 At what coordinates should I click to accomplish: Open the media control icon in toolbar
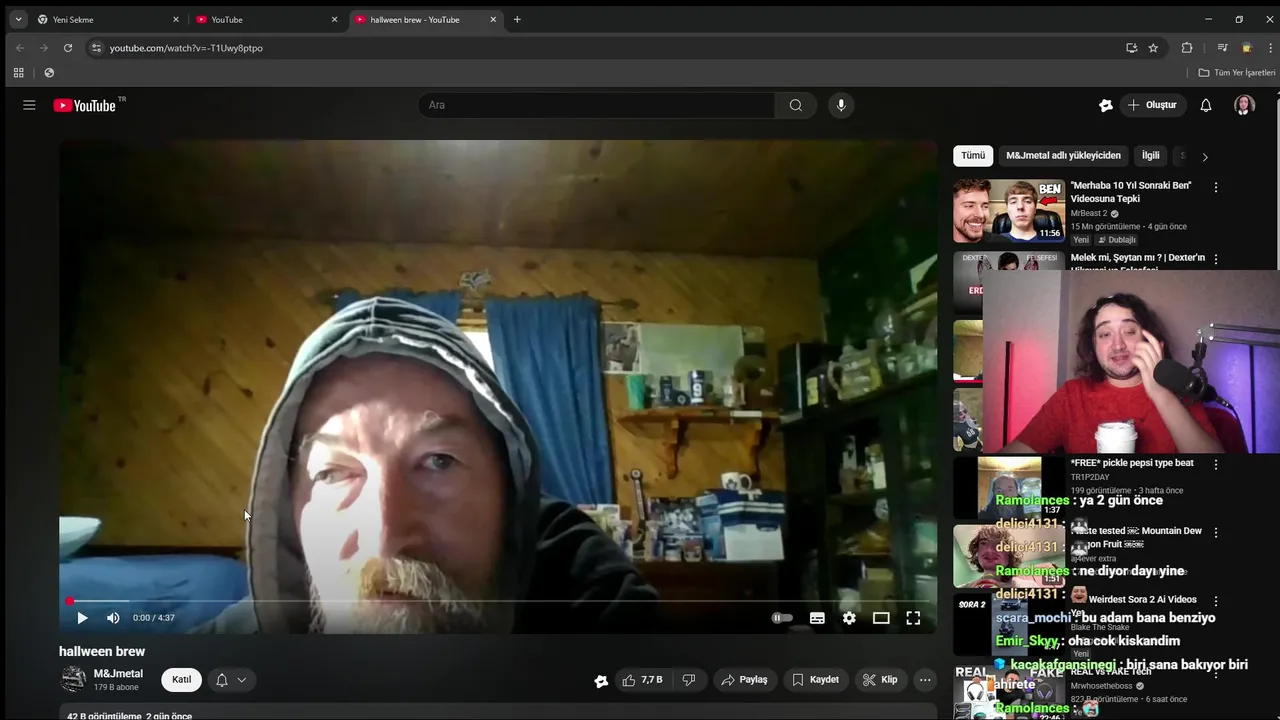pyautogui.click(x=1222, y=48)
